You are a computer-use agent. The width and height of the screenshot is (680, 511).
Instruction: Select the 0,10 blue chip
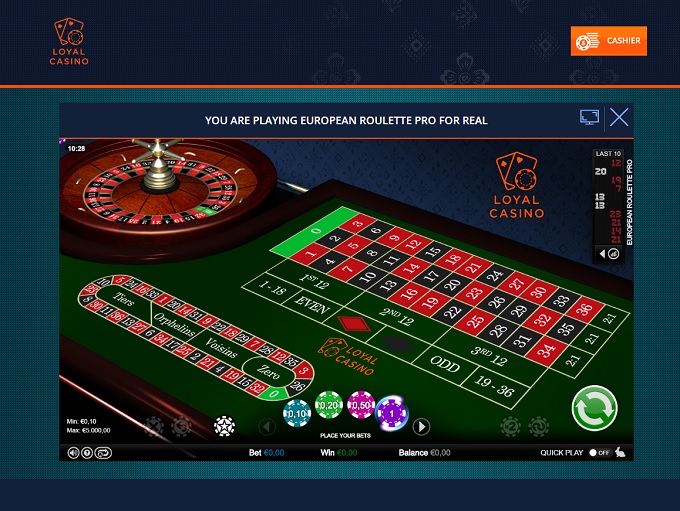[x=297, y=413]
